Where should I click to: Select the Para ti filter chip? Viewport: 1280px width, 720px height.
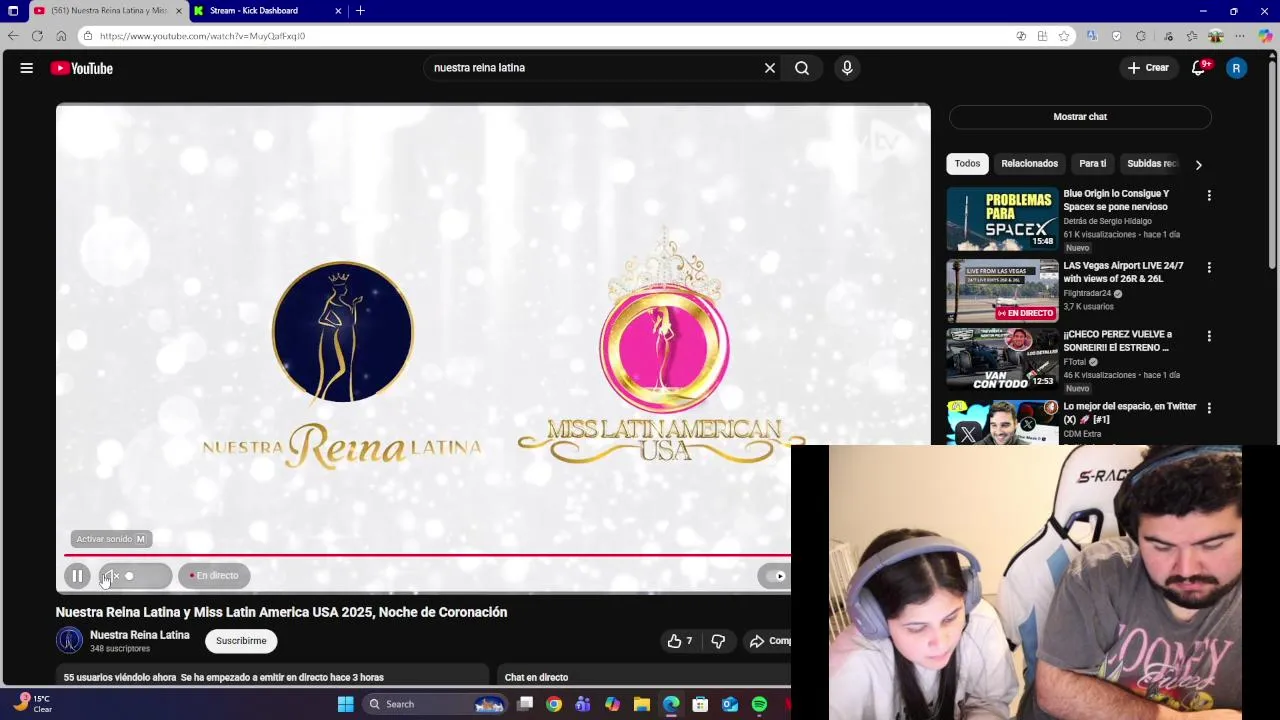1092,164
